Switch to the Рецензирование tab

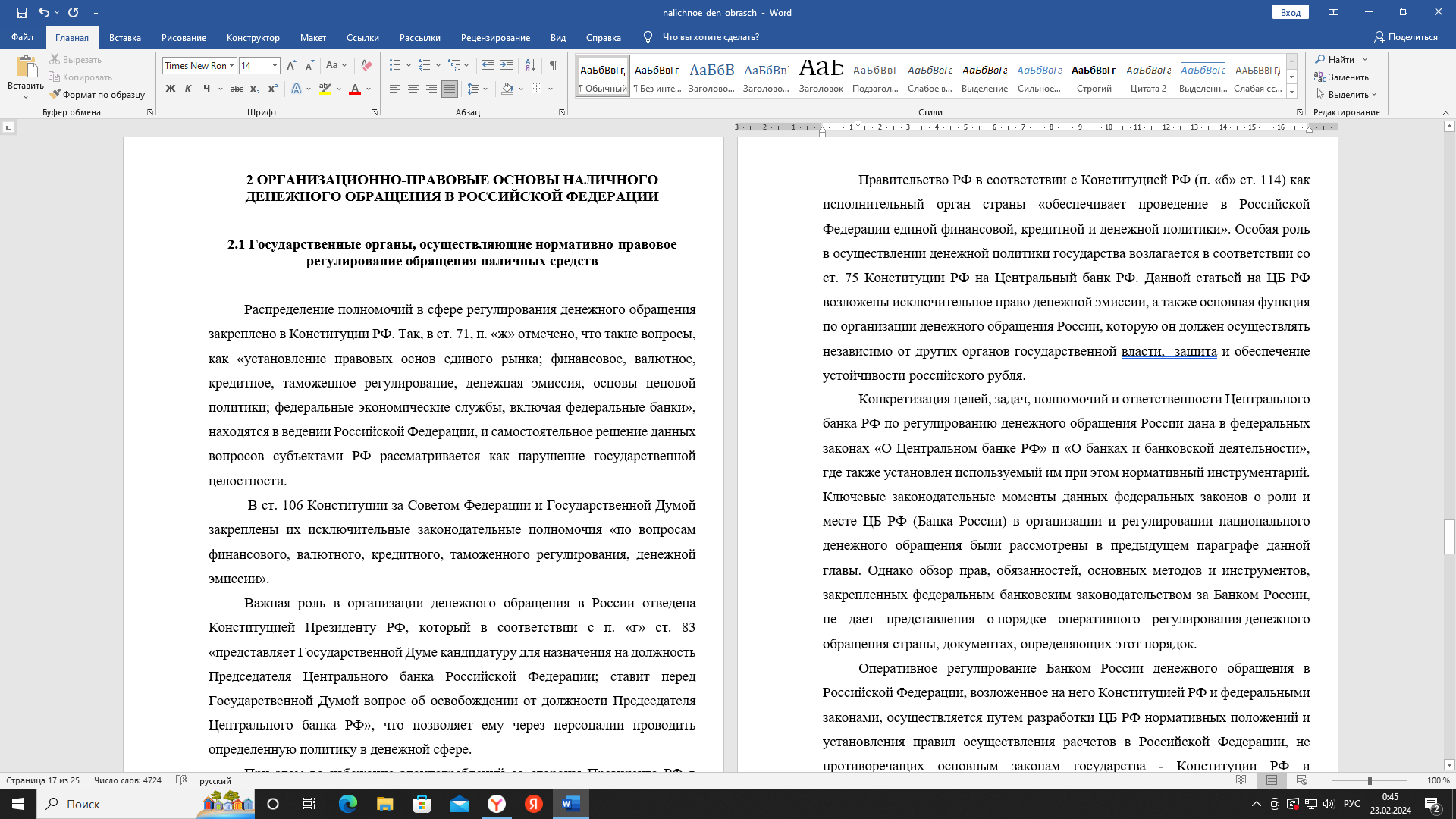(x=496, y=37)
